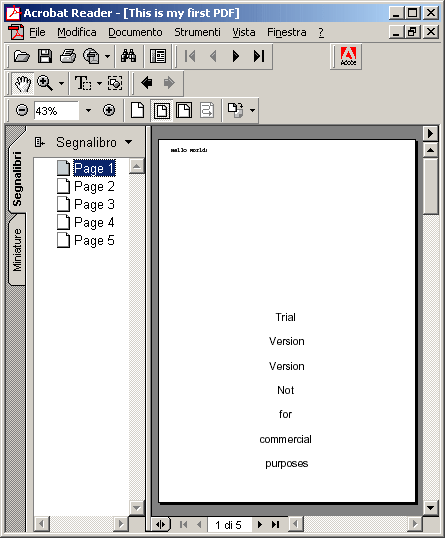This screenshot has height=538, width=445.
Task: Switch to the Miniature side tab
Action: 17,250
